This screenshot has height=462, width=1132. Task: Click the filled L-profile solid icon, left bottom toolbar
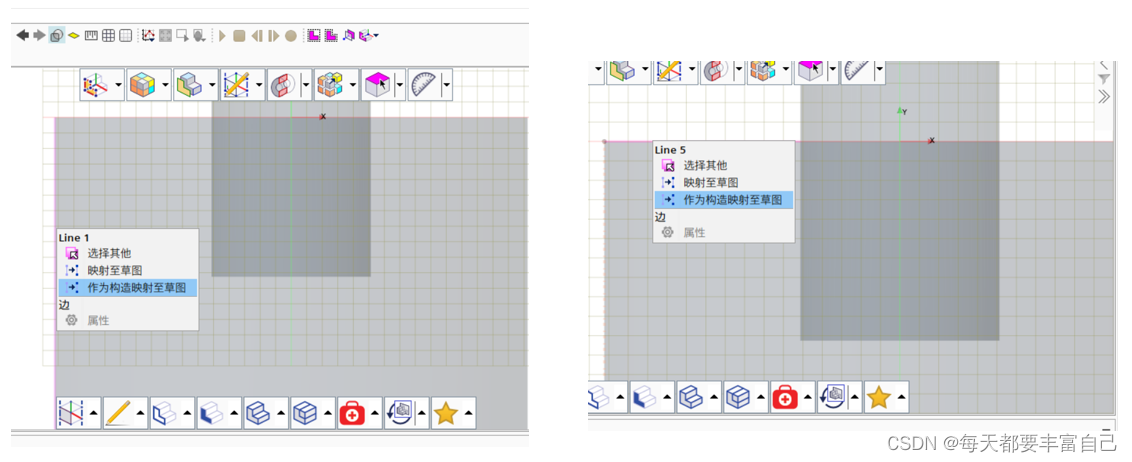click(x=211, y=413)
